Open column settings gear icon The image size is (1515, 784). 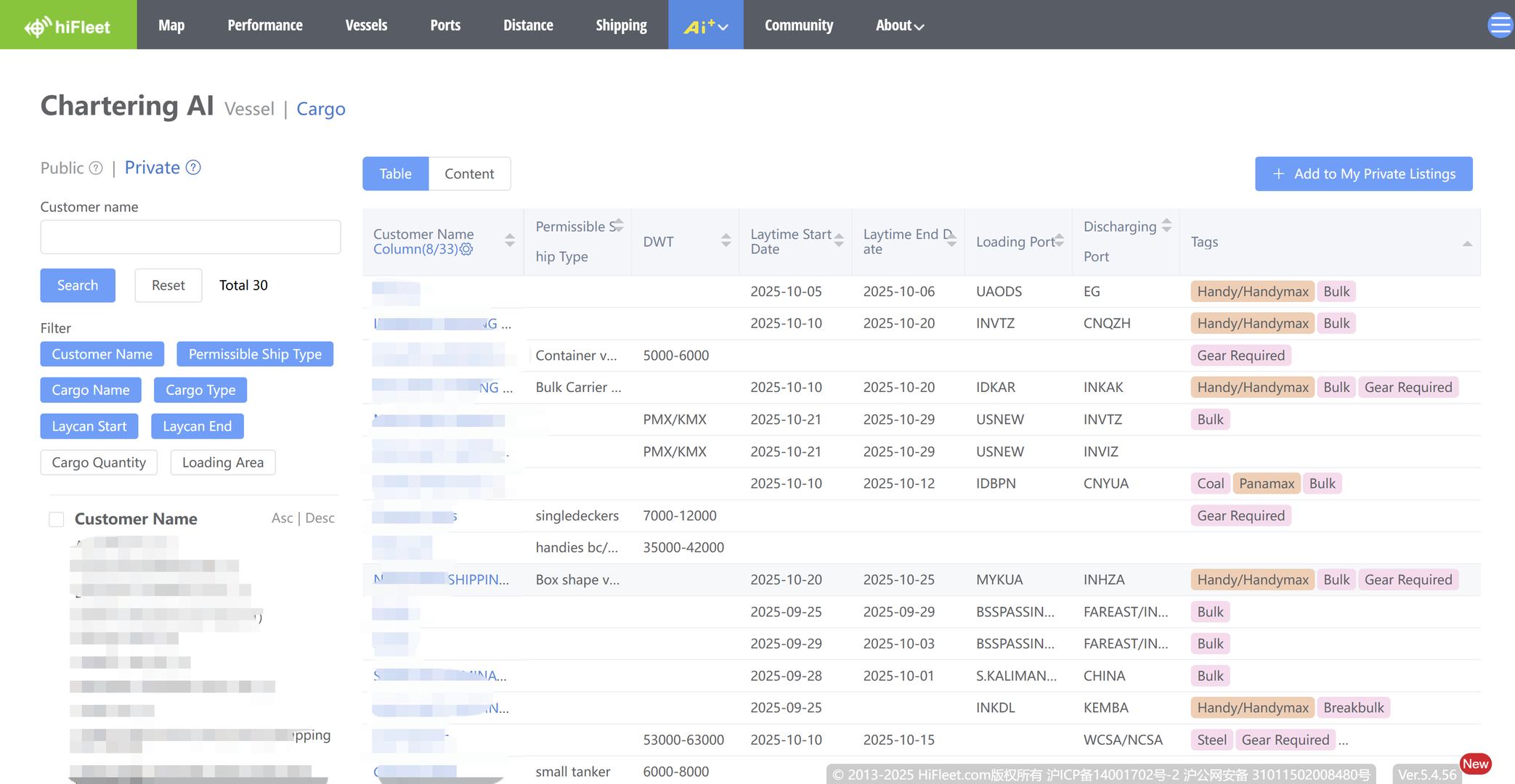coord(466,249)
